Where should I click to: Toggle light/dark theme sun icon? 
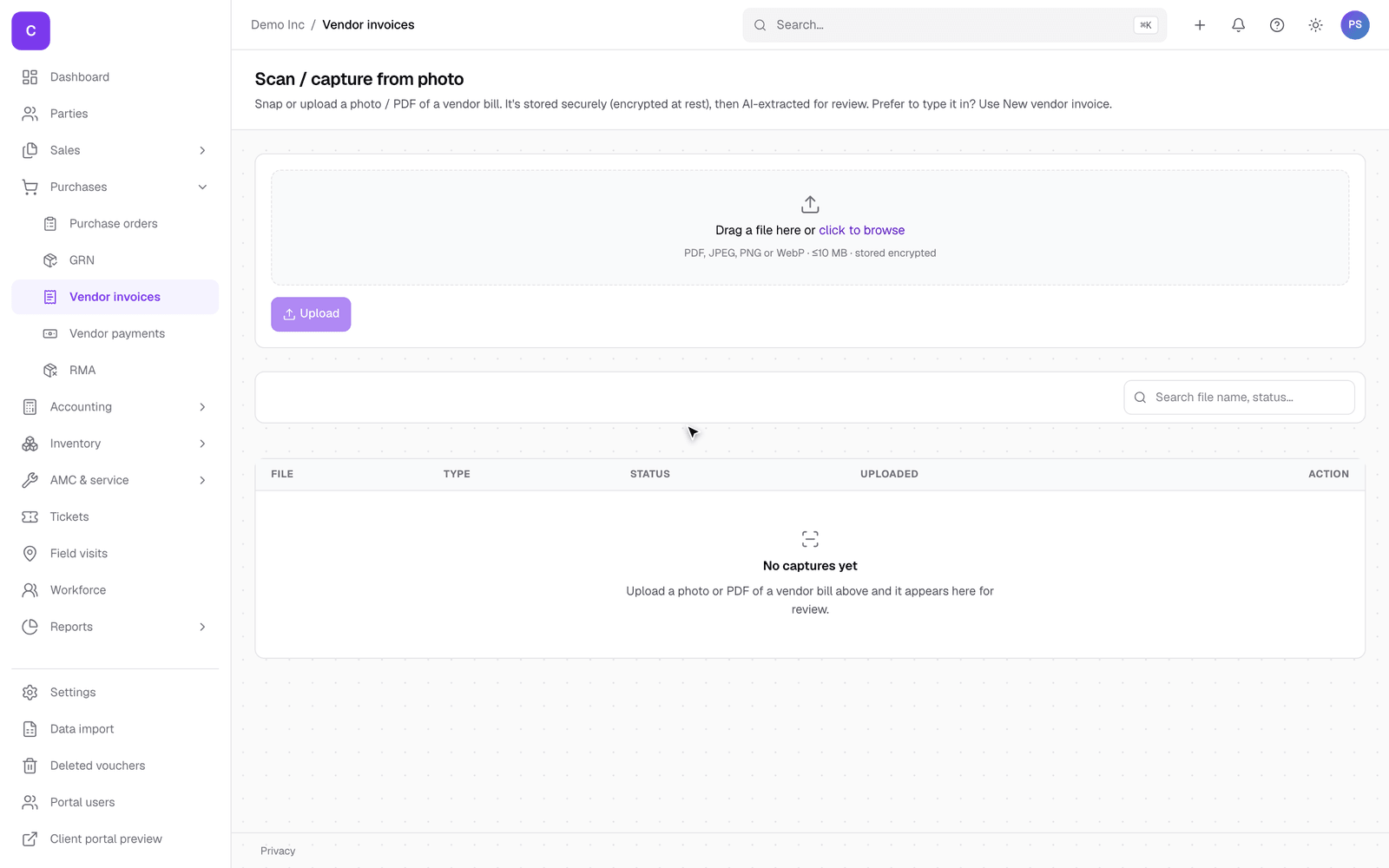1315,25
